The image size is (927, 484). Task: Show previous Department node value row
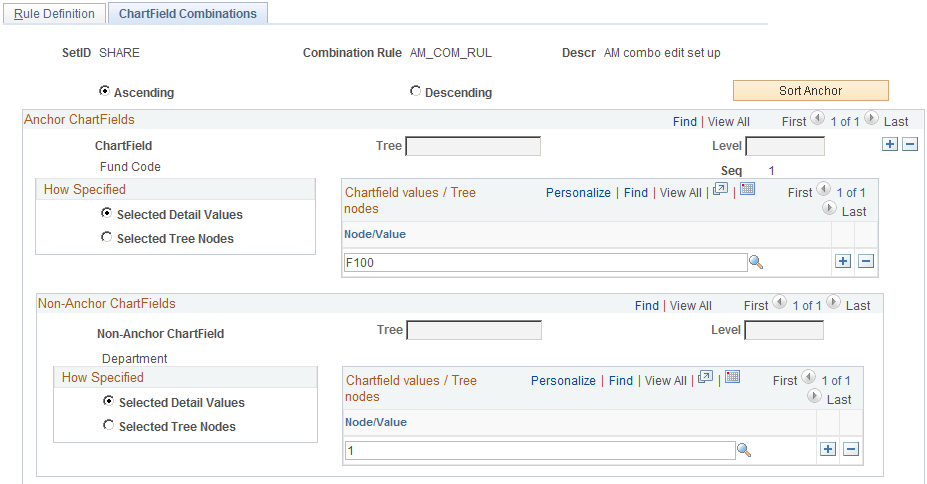coord(809,377)
